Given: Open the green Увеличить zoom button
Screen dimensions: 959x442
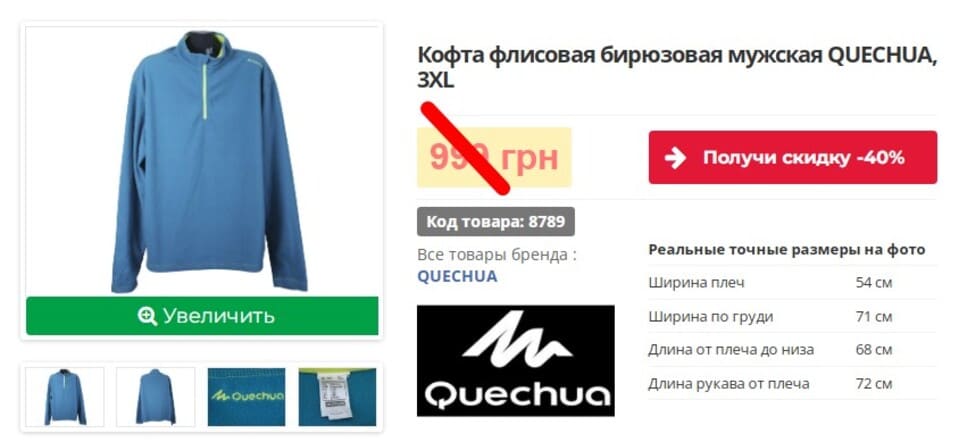Looking at the screenshot, I should point(202,316).
